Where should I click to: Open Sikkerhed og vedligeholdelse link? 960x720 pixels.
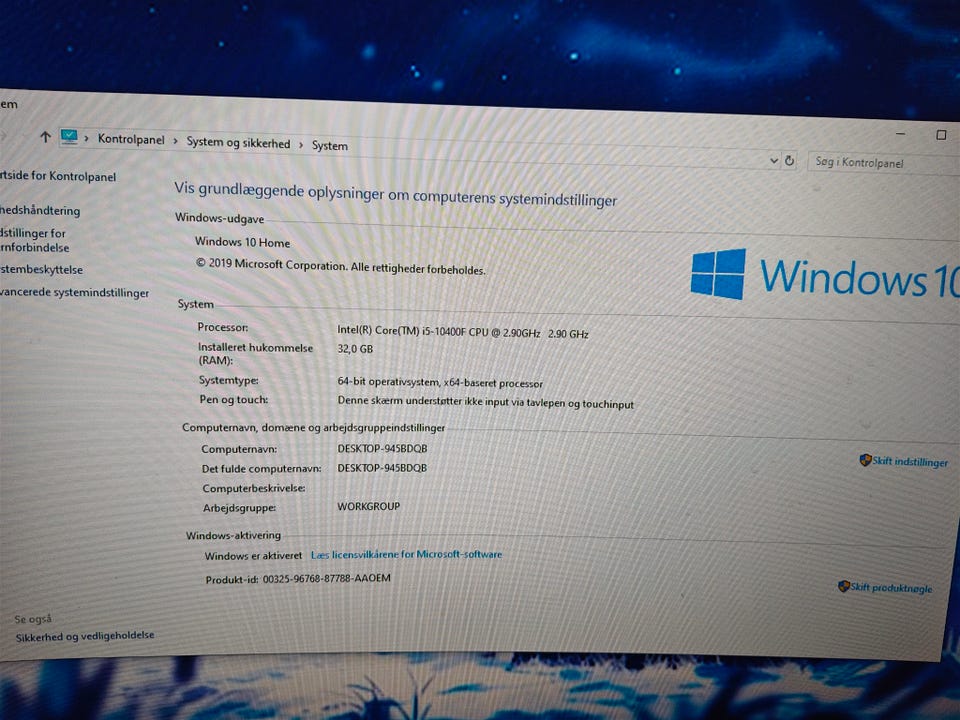[85, 636]
